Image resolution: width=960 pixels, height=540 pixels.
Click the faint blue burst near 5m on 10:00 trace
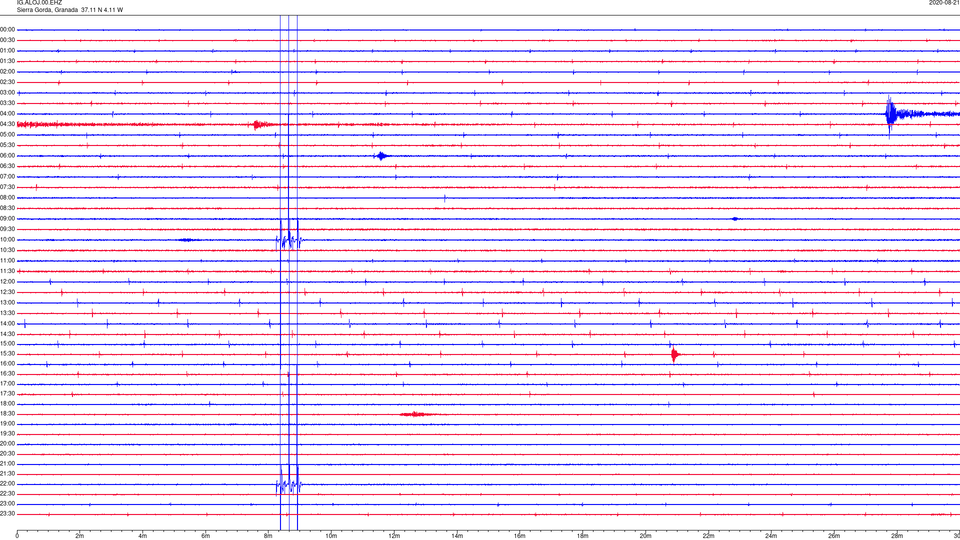pyautogui.click(x=187, y=240)
